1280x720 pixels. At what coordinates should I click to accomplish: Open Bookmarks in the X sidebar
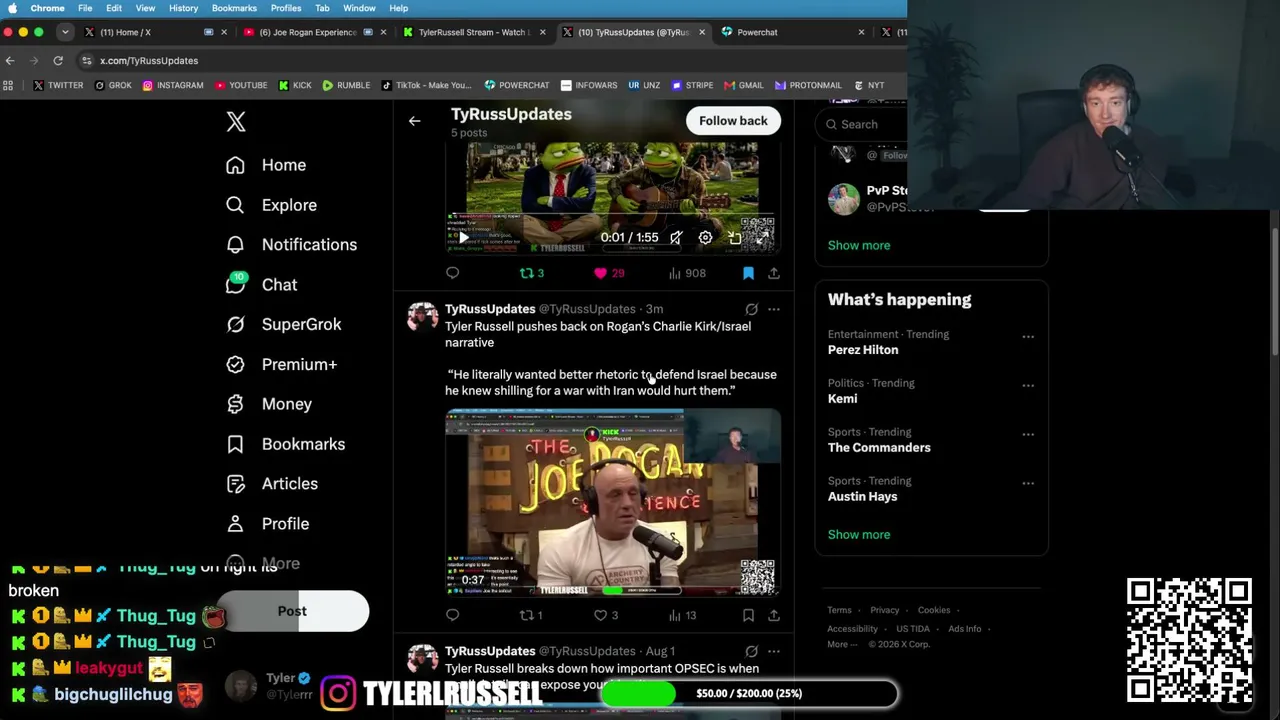coord(285,444)
